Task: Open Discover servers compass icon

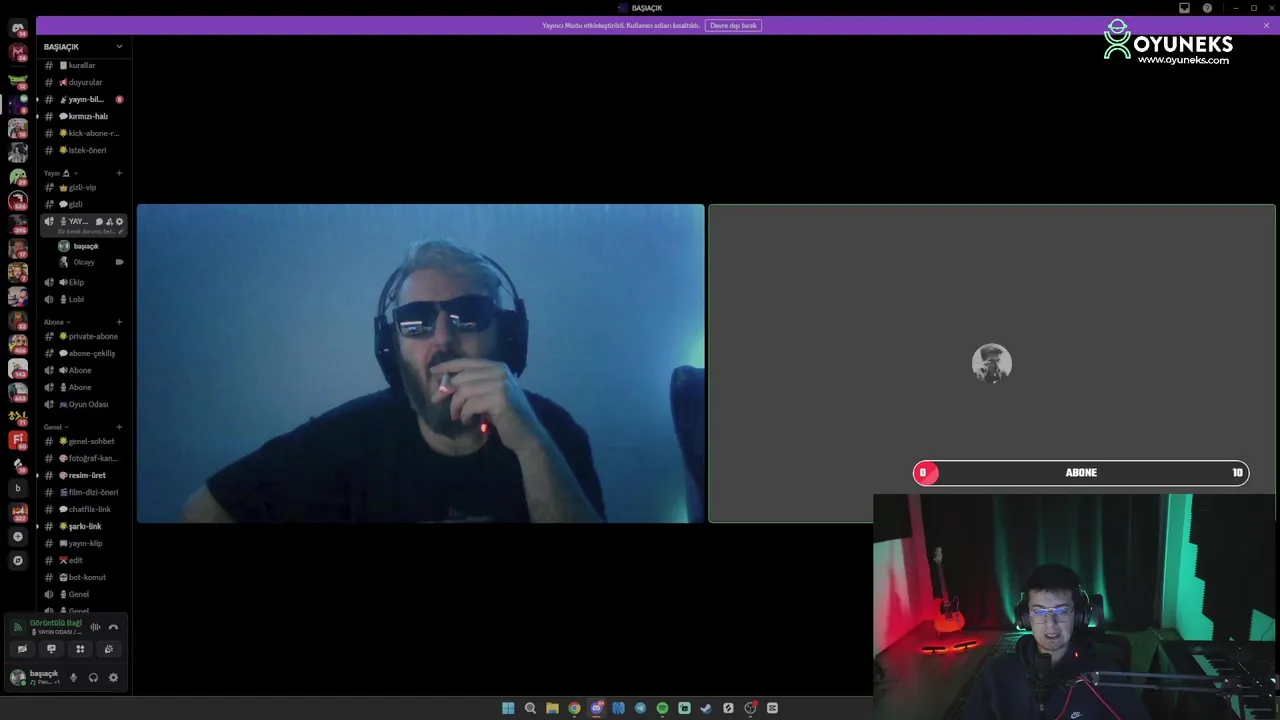Action: click(x=17, y=561)
